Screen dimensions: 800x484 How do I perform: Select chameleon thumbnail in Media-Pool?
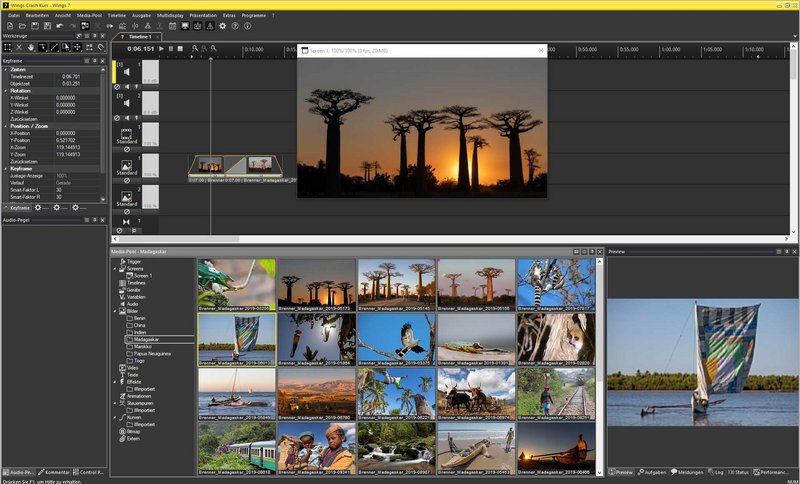237,285
